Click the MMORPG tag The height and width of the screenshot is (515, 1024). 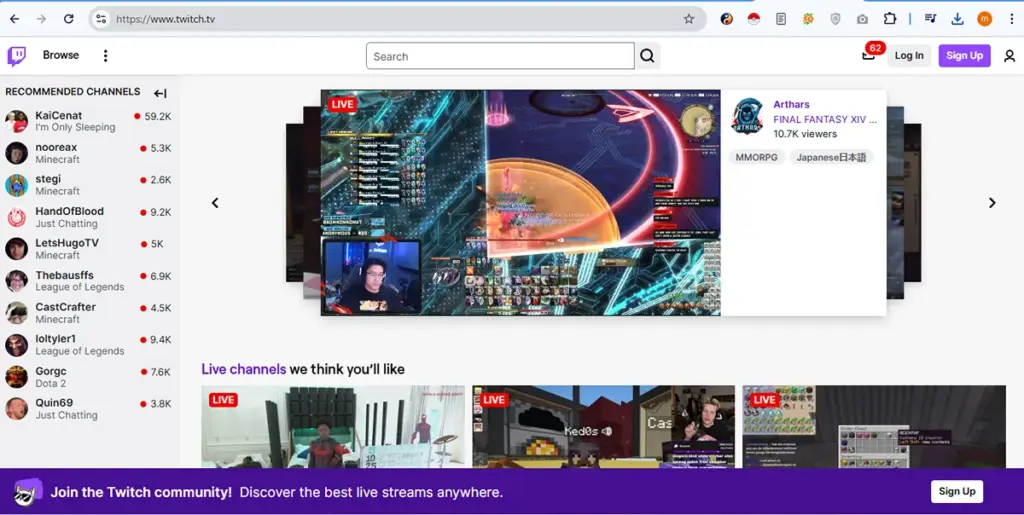tap(756, 157)
